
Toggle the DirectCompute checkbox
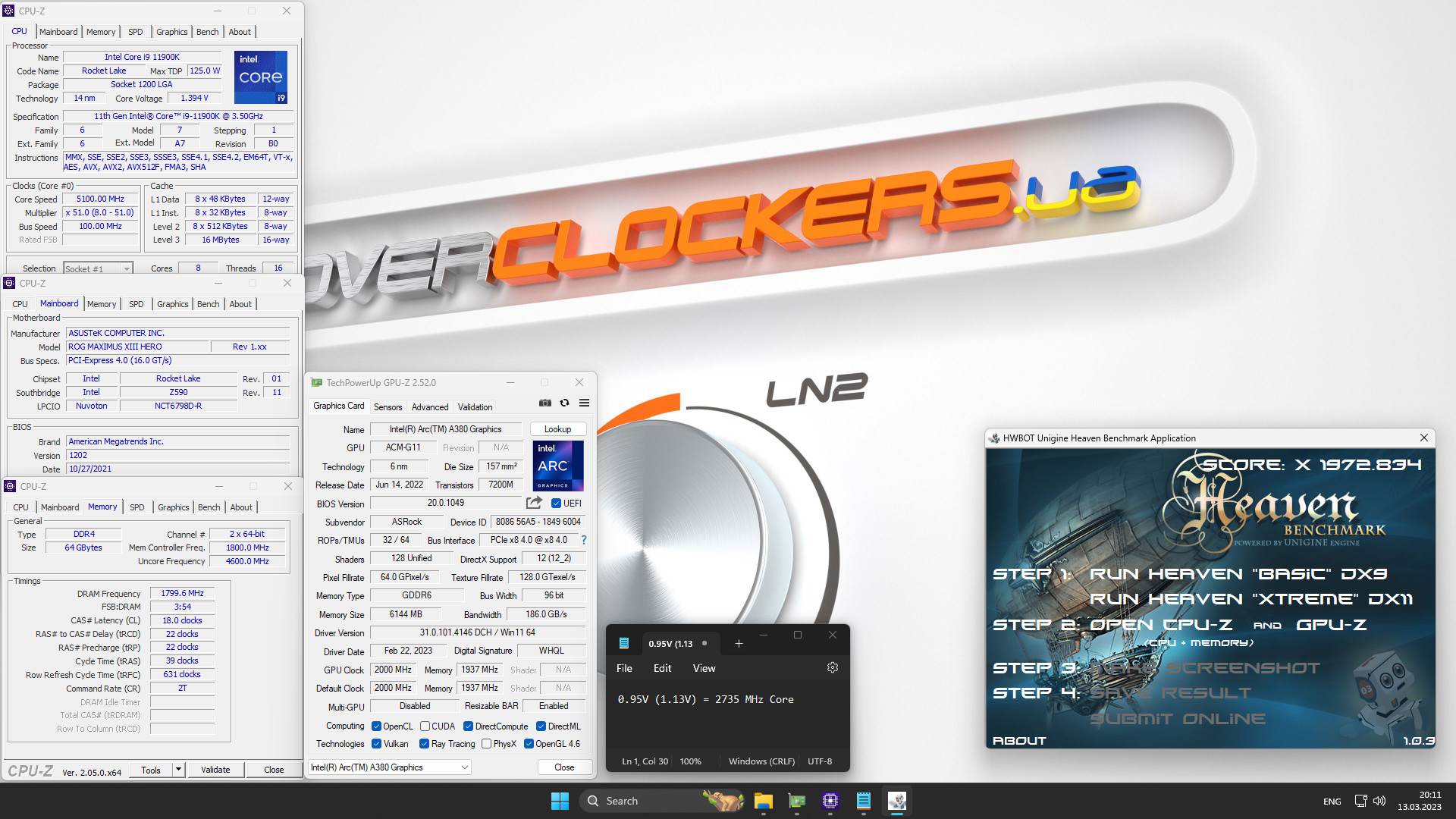click(x=468, y=726)
